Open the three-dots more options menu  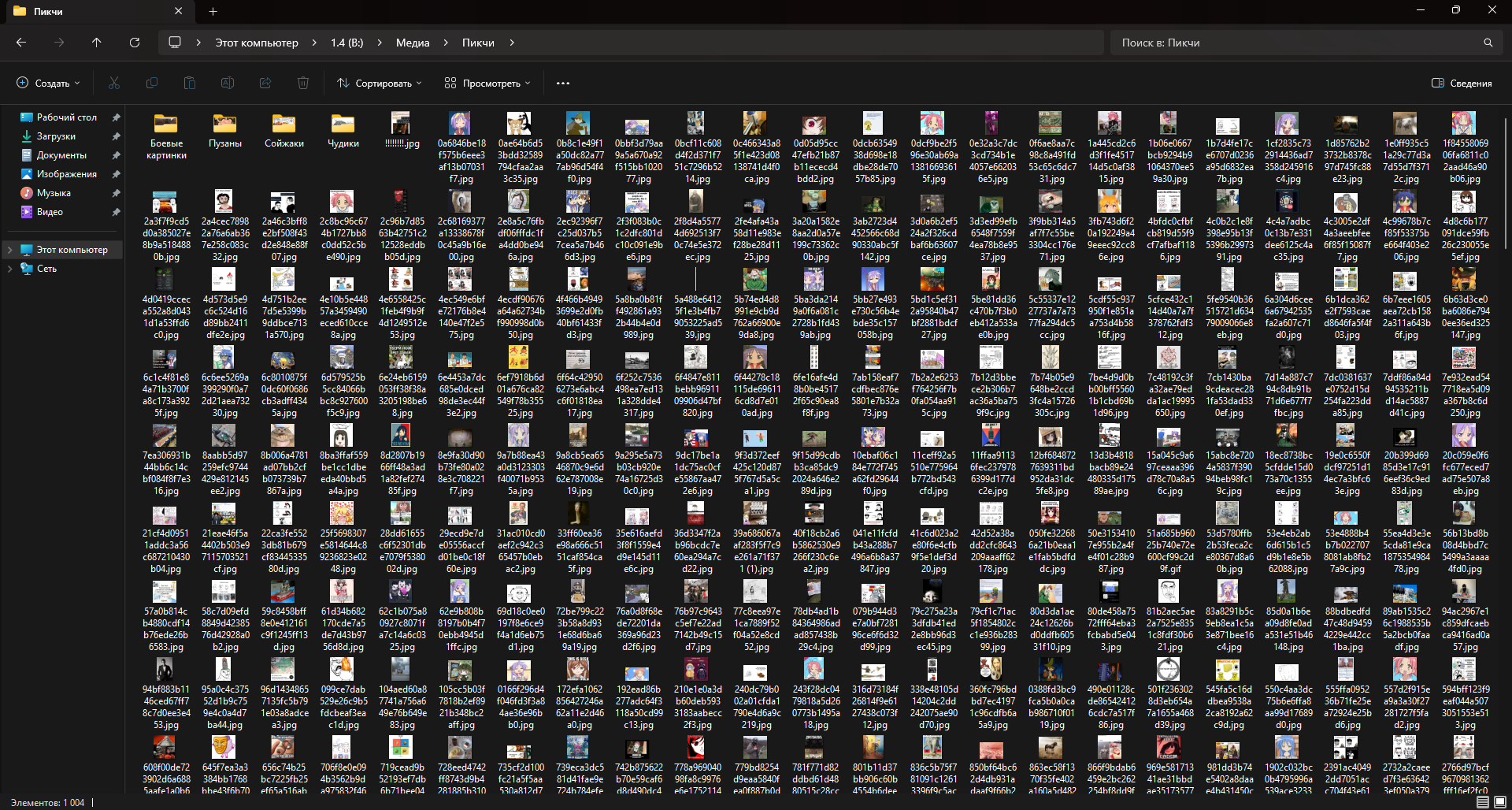tap(563, 83)
